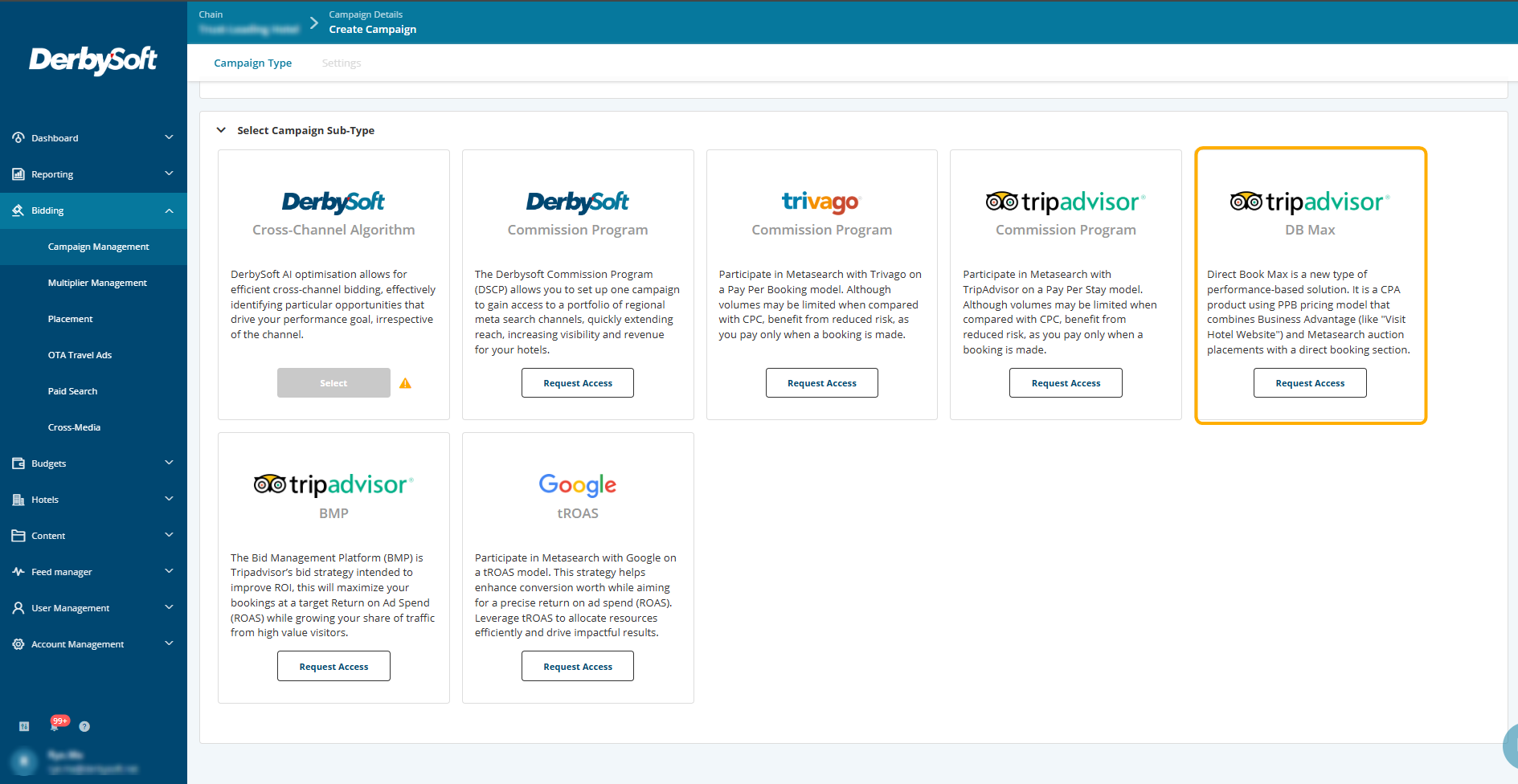Image resolution: width=1518 pixels, height=784 pixels.
Task: Open Cross-Media in sidebar
Action: pos(93,427)
